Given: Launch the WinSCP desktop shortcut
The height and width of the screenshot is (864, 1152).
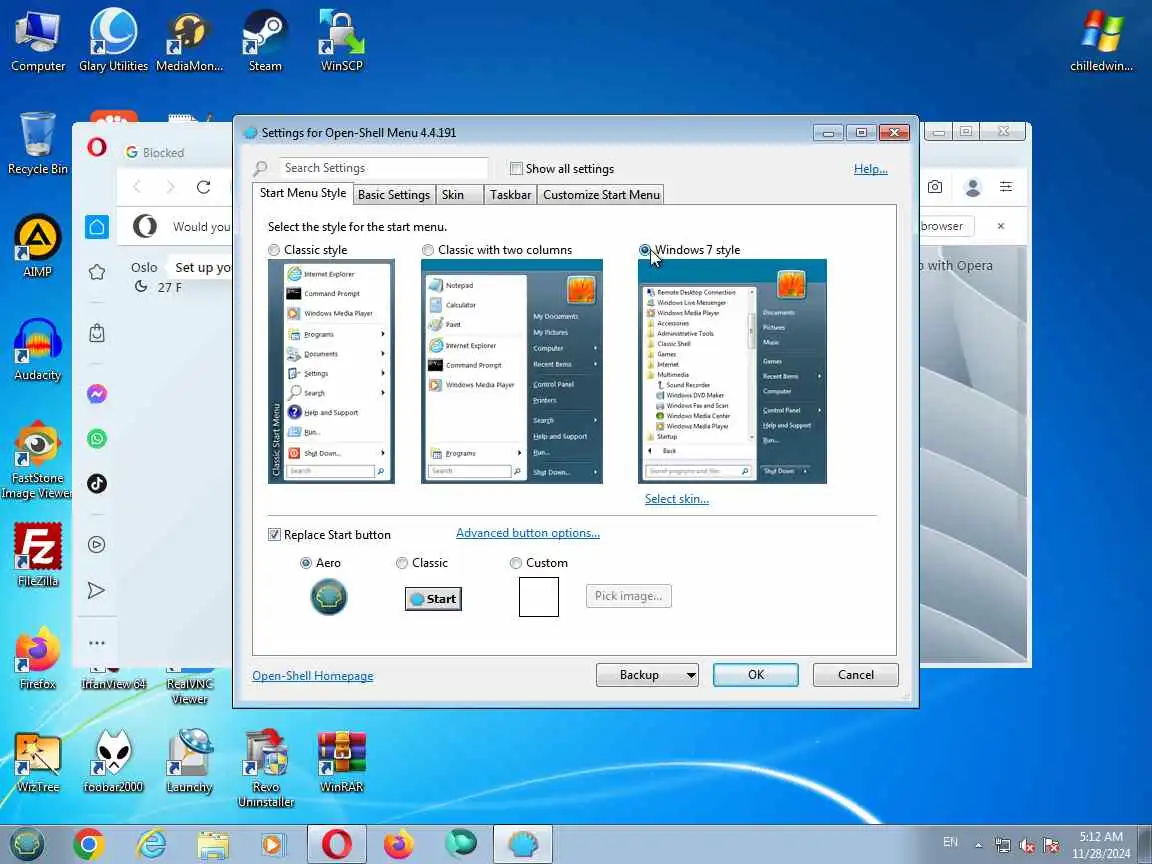Looking at the screenshot, I should [342, 41].
